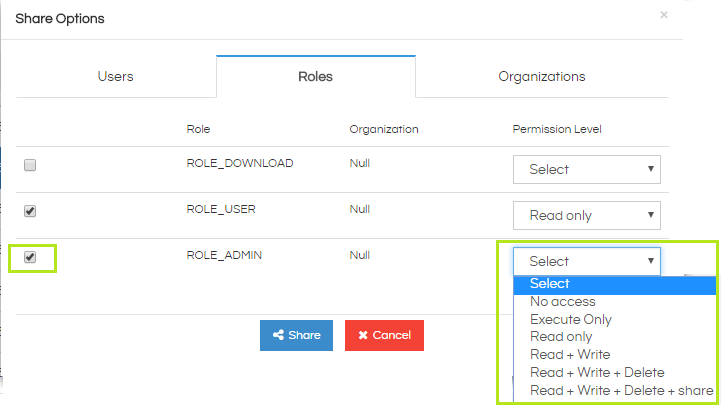
Task: Click the blue Share button
Action: [x=296, y=335]
